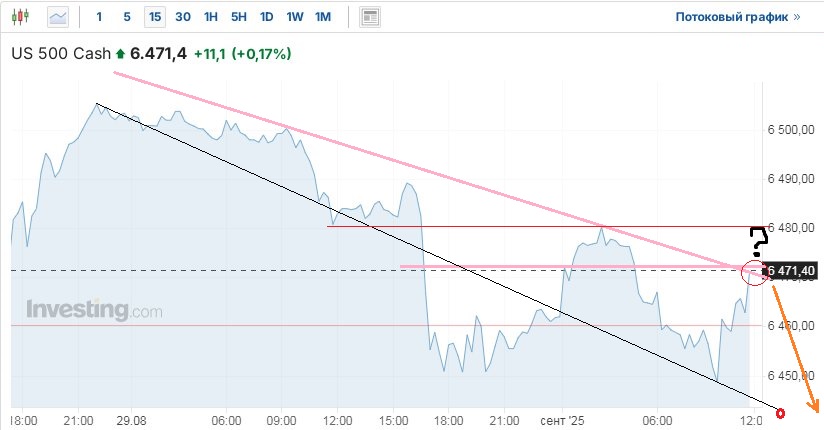Select the 1W timeframe
824x430 pixels.
(x=295, y=17)
